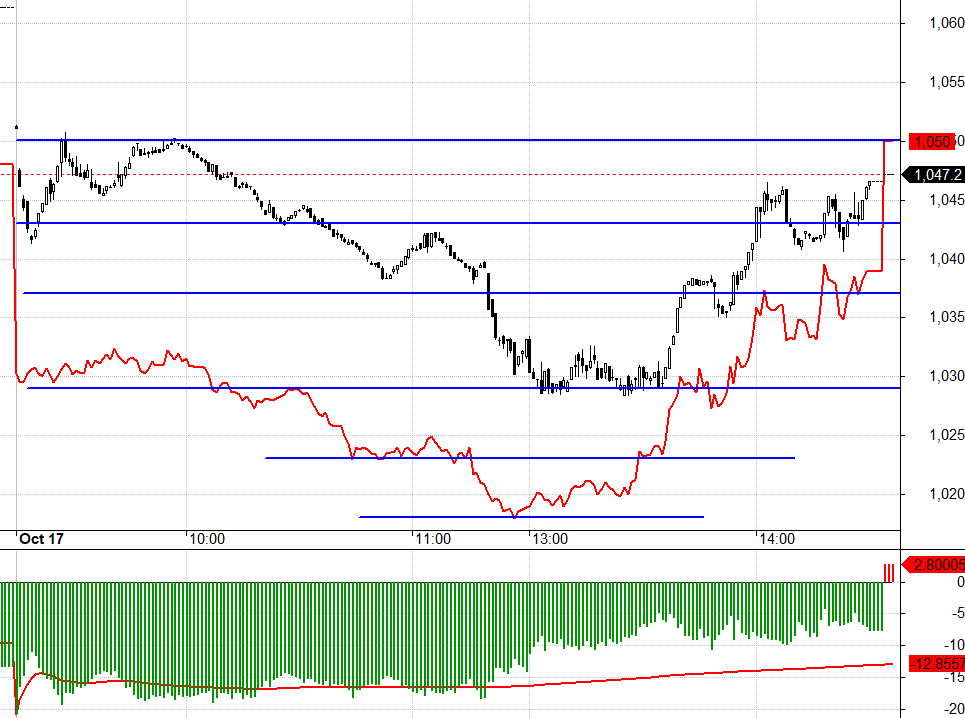
Task: Click the black 1,047.2 current price tag
Action: pos(934,175)
